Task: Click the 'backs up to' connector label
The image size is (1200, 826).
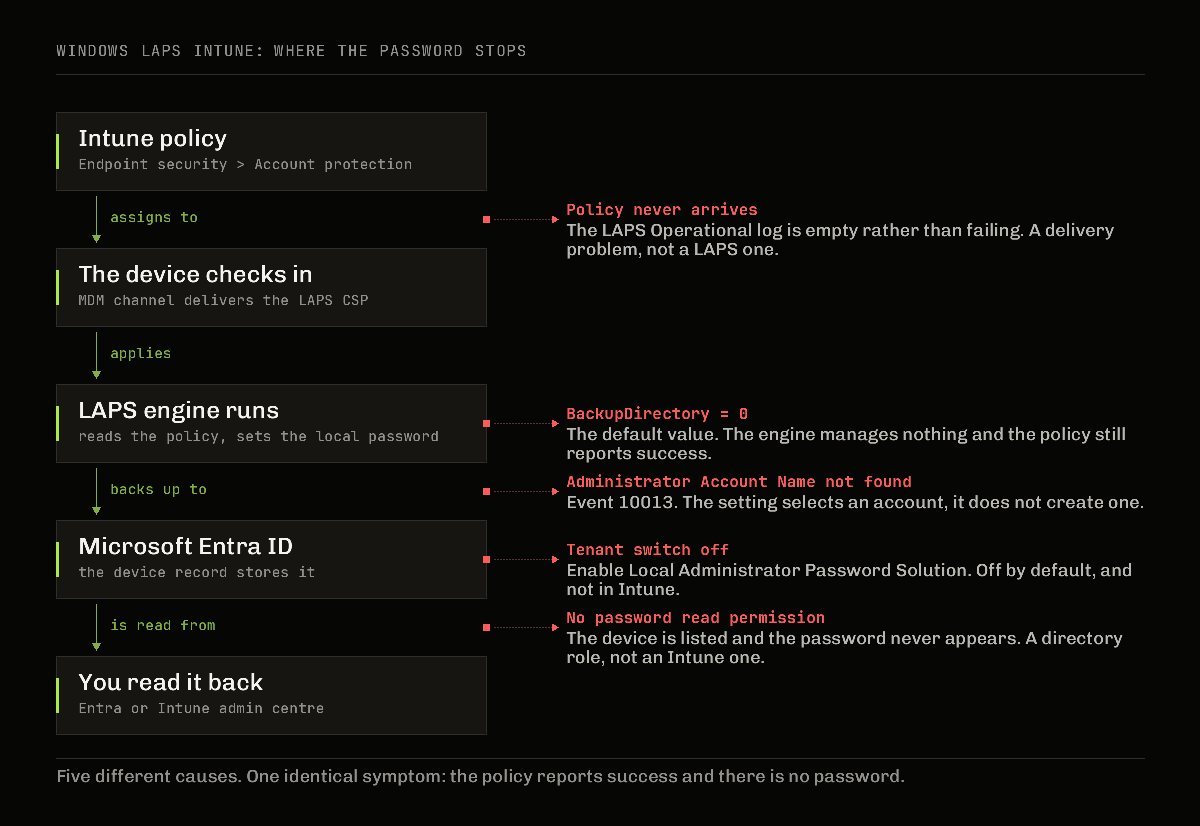Action: (158, 489)
